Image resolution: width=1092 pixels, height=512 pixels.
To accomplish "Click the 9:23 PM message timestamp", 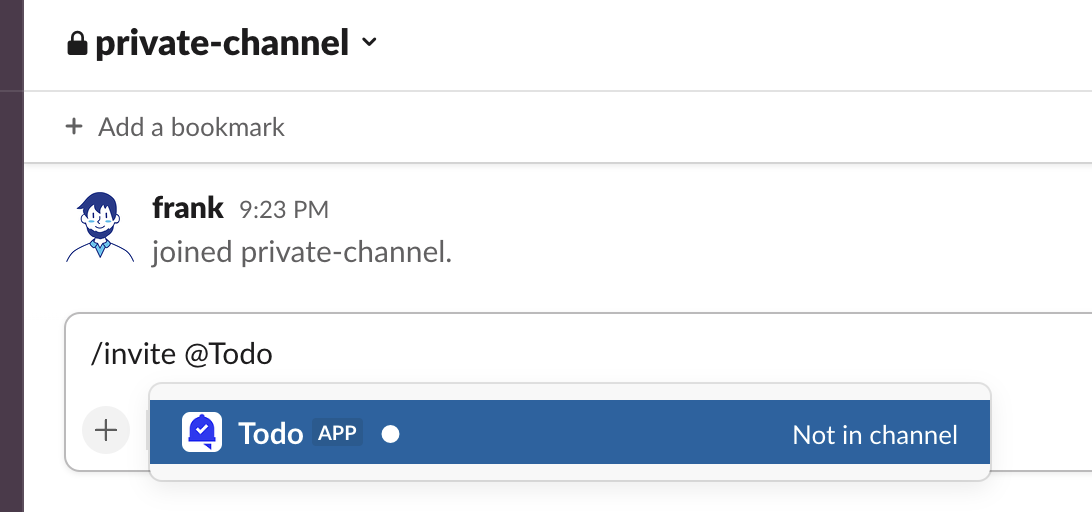I will click(x=284, y=210).
